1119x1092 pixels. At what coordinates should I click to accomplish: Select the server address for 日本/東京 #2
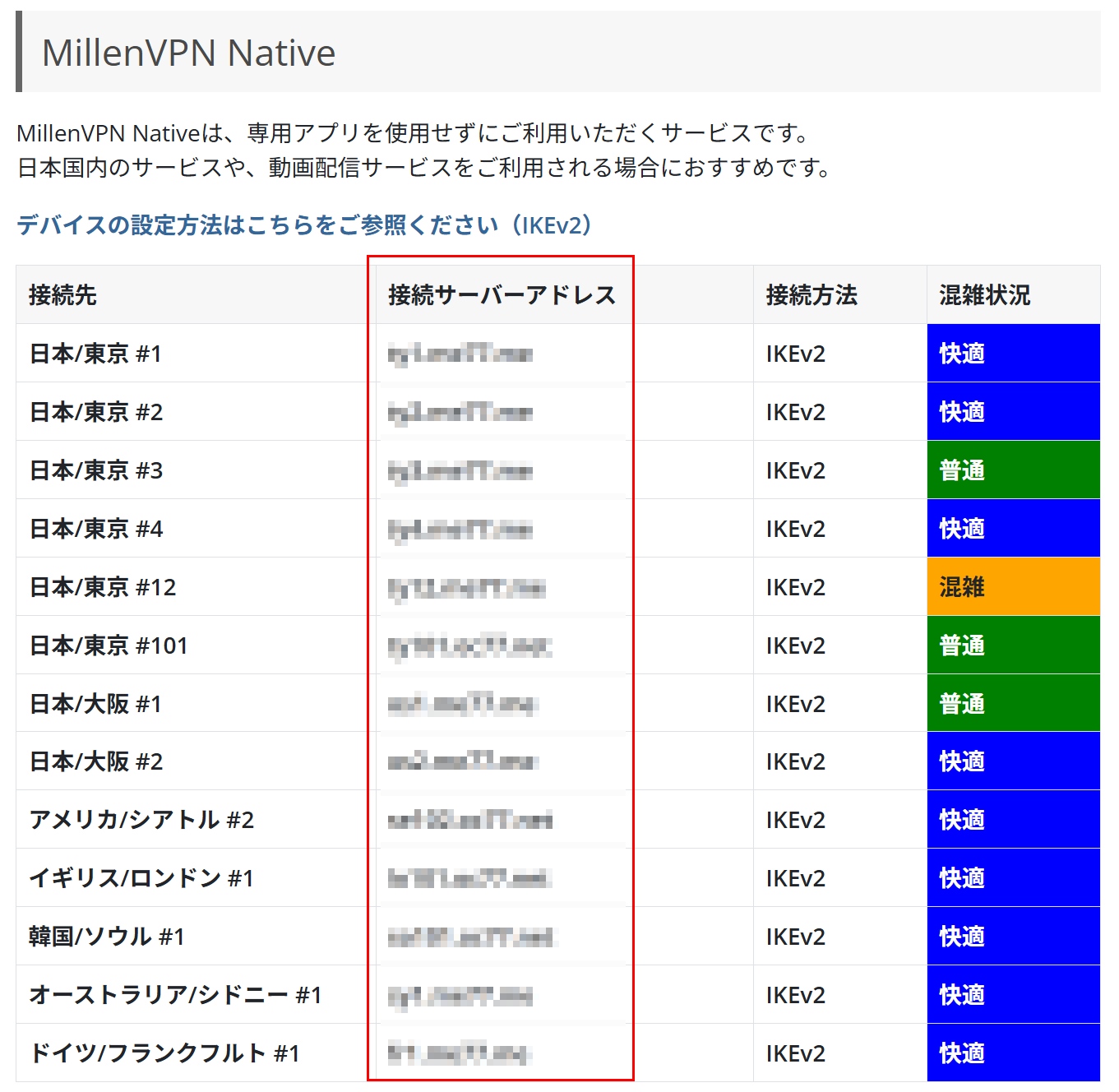(x=460, y=412)
